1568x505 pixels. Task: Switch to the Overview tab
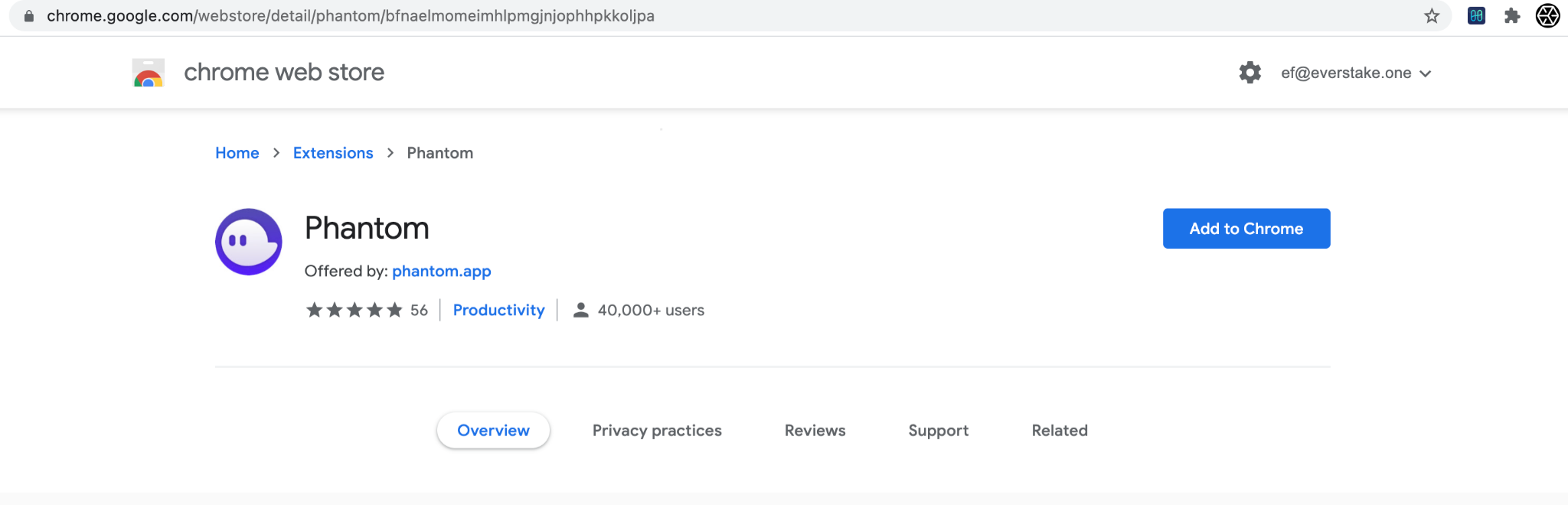(493, 431)
